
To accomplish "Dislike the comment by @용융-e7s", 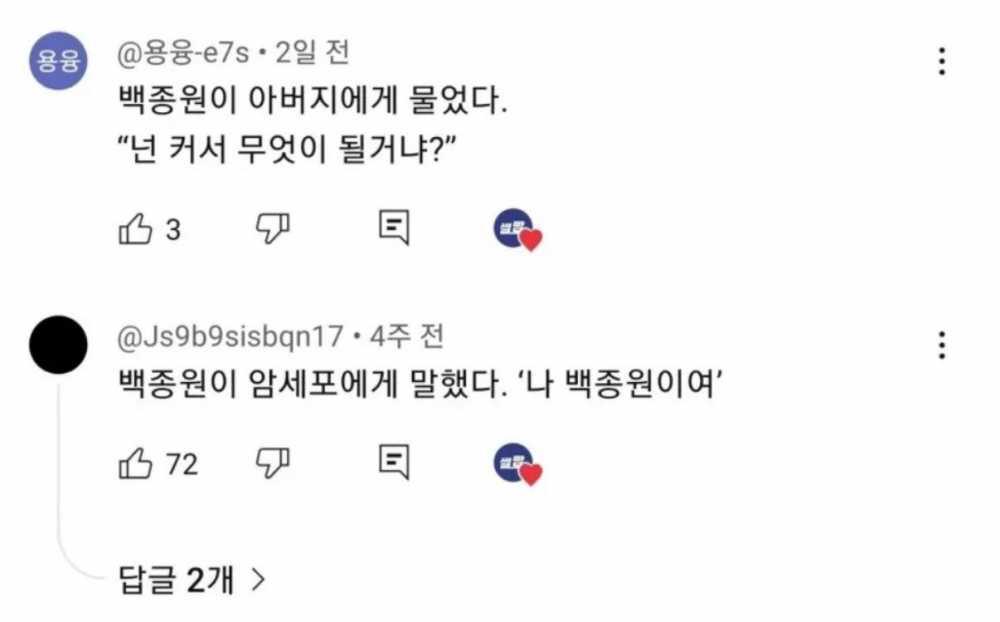I will 272,230.
